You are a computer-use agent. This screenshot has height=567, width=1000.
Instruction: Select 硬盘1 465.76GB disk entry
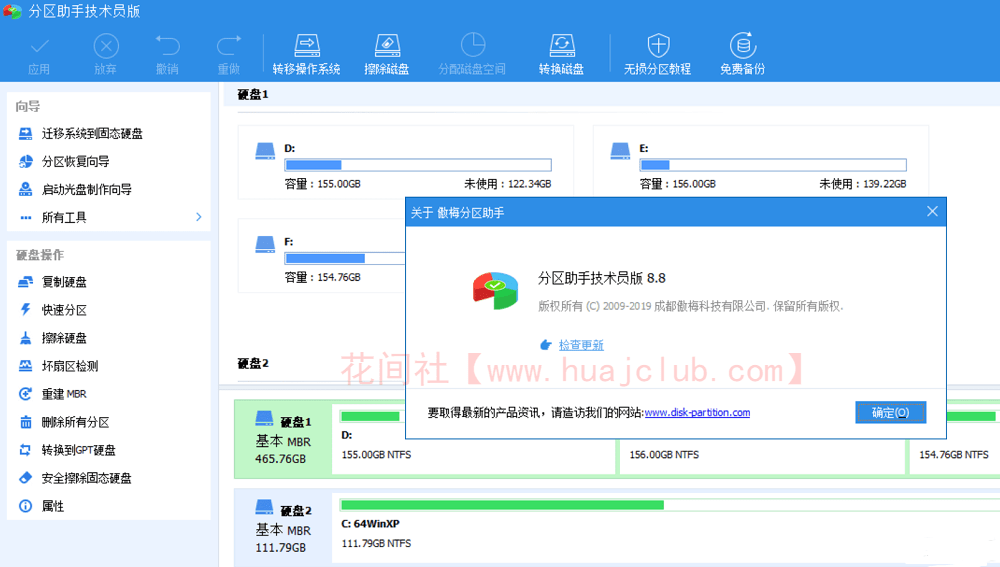[x=283, y=439]
